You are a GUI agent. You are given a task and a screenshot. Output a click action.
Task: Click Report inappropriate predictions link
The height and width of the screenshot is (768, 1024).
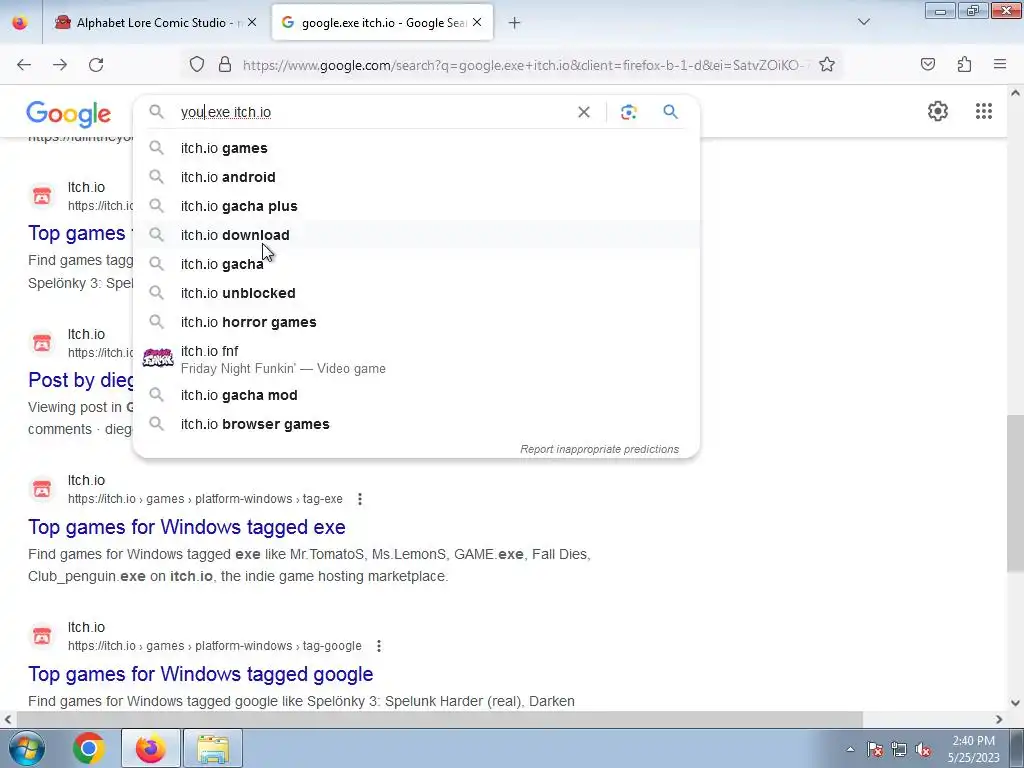600,449
